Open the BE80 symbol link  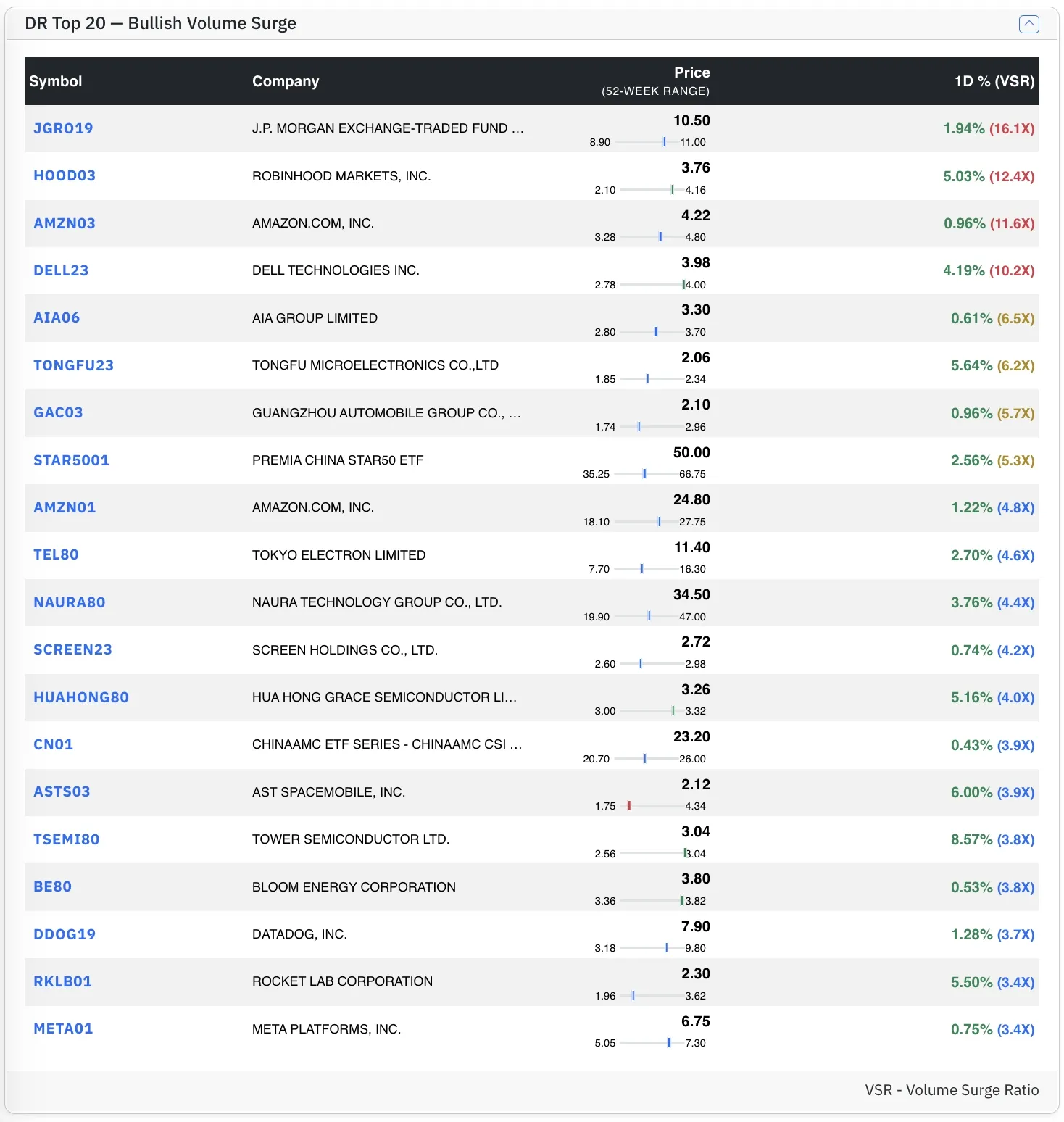pos(52,886)
